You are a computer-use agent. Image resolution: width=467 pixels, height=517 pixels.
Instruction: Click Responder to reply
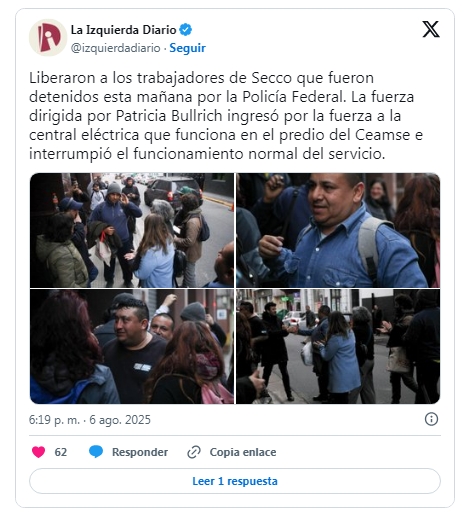pyautogui.click(x=140, y=452)
